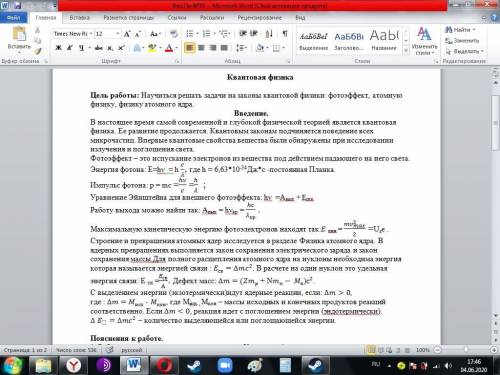Click Найти (Find) button
The image size is (500, 375).
click(x=460, y=30)
